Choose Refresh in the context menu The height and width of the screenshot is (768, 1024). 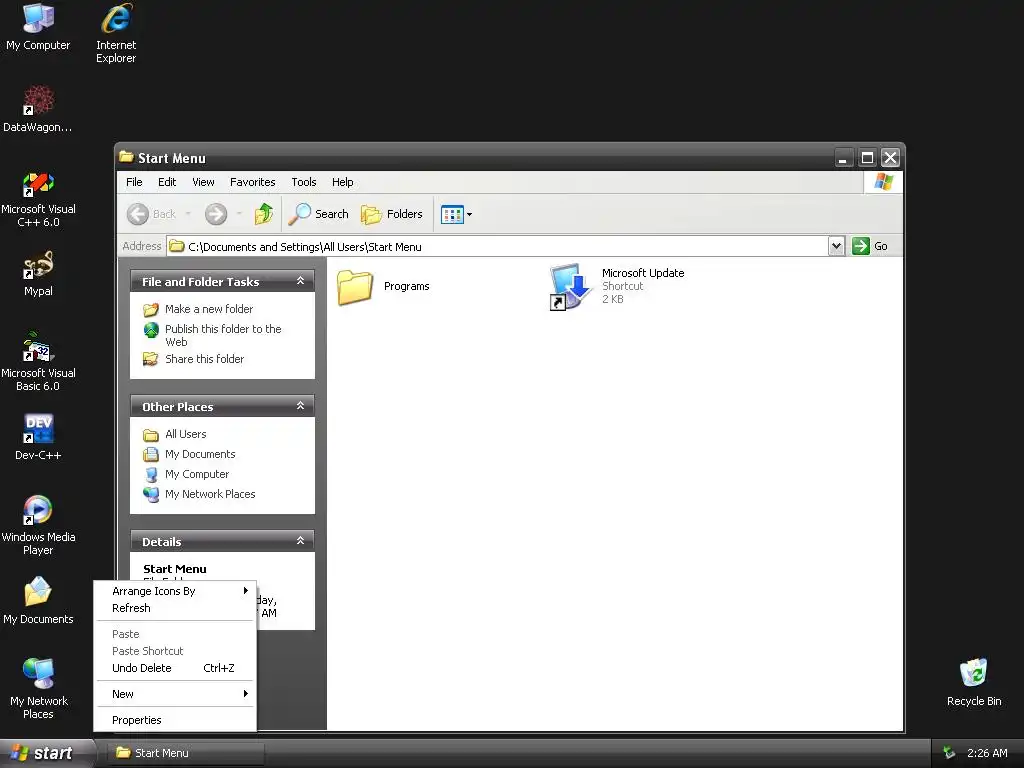coord(175,608)
